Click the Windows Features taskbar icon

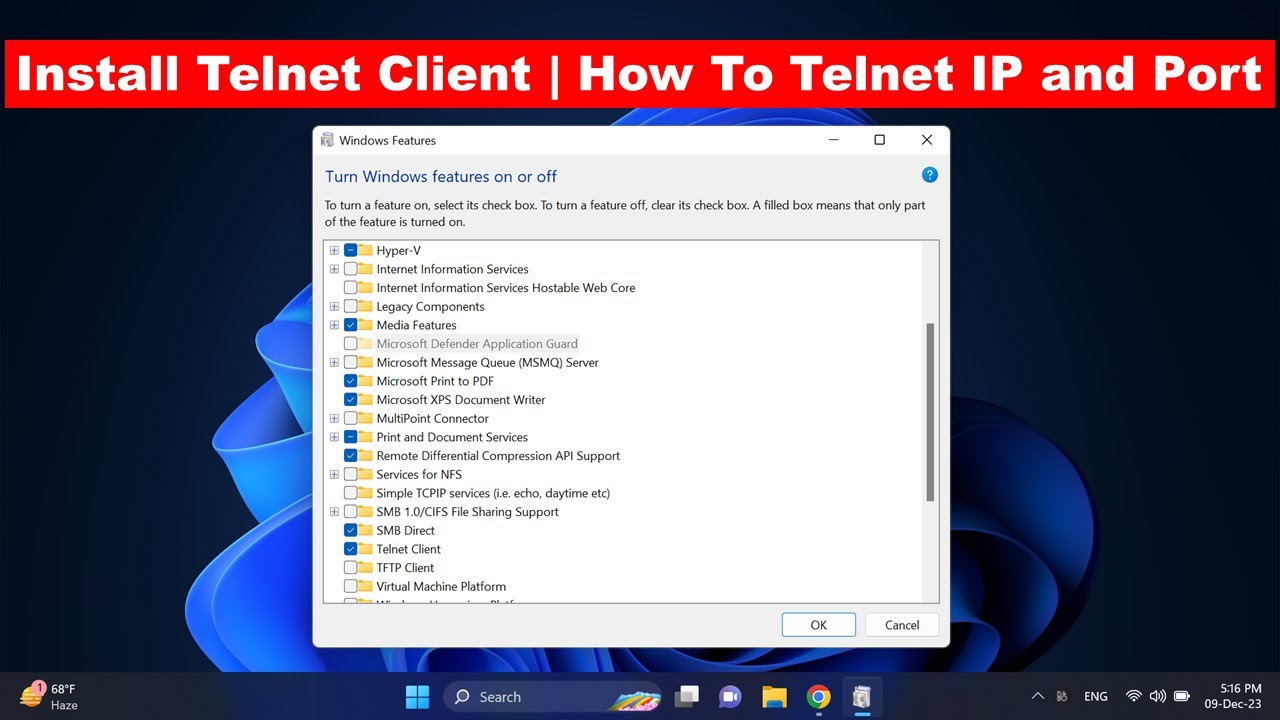(x=861, y=697)
